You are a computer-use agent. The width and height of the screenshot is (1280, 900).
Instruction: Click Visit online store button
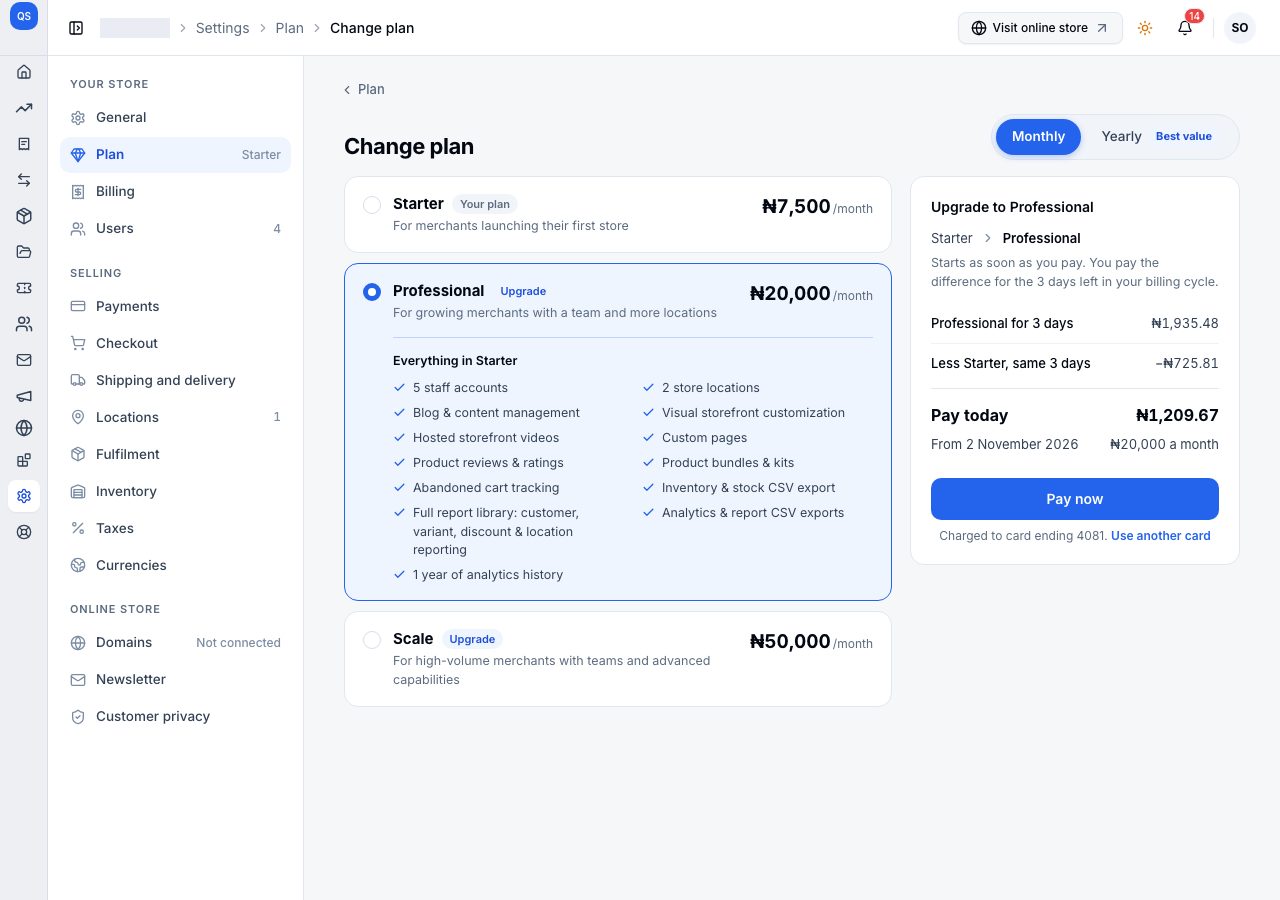(x=1040, y=28)
